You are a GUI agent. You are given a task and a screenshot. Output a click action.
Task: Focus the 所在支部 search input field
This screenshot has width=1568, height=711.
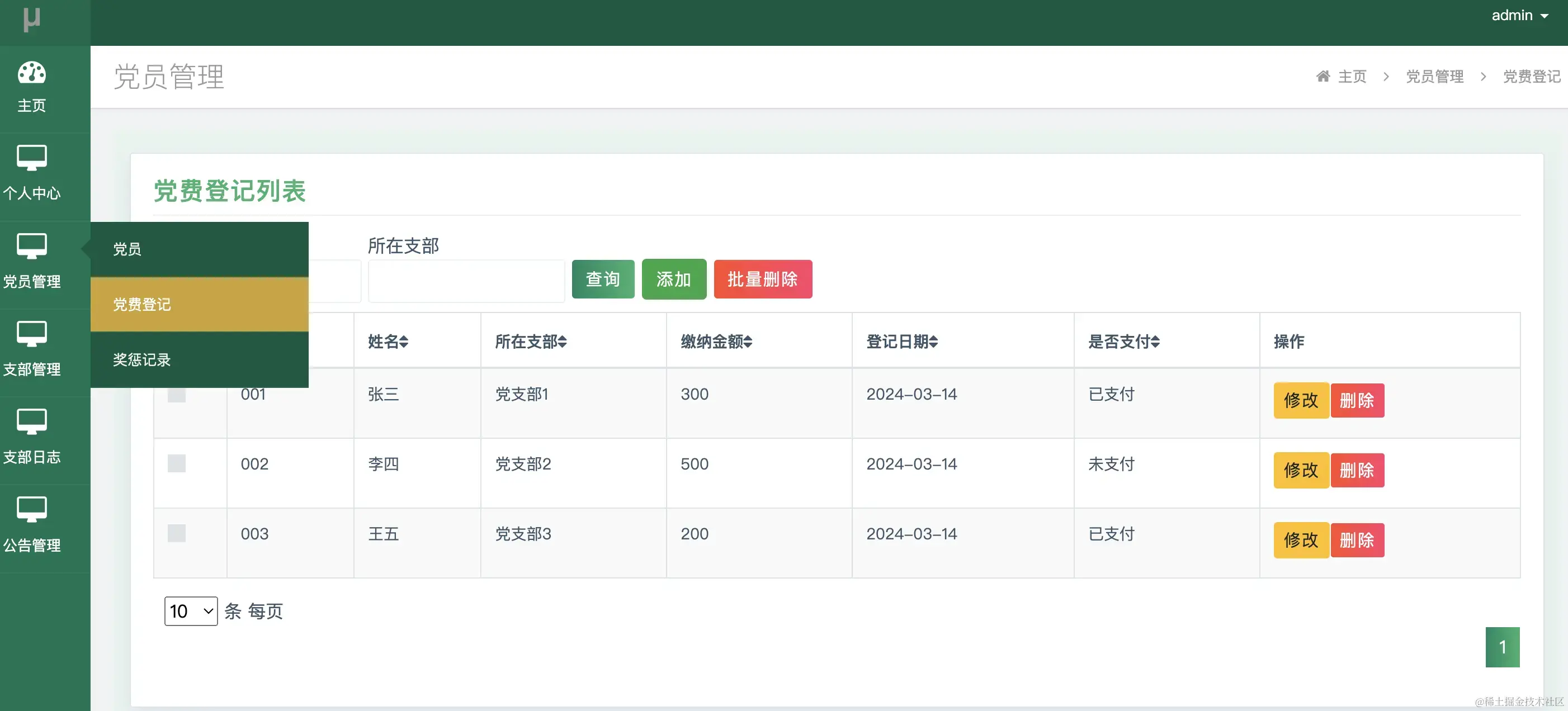pyautogui.click(x=466, y=281)
